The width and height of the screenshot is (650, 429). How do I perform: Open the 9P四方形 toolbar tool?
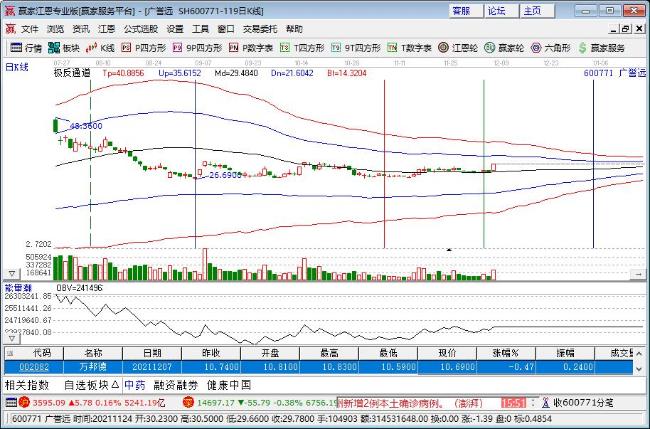[x=196, y=47]
